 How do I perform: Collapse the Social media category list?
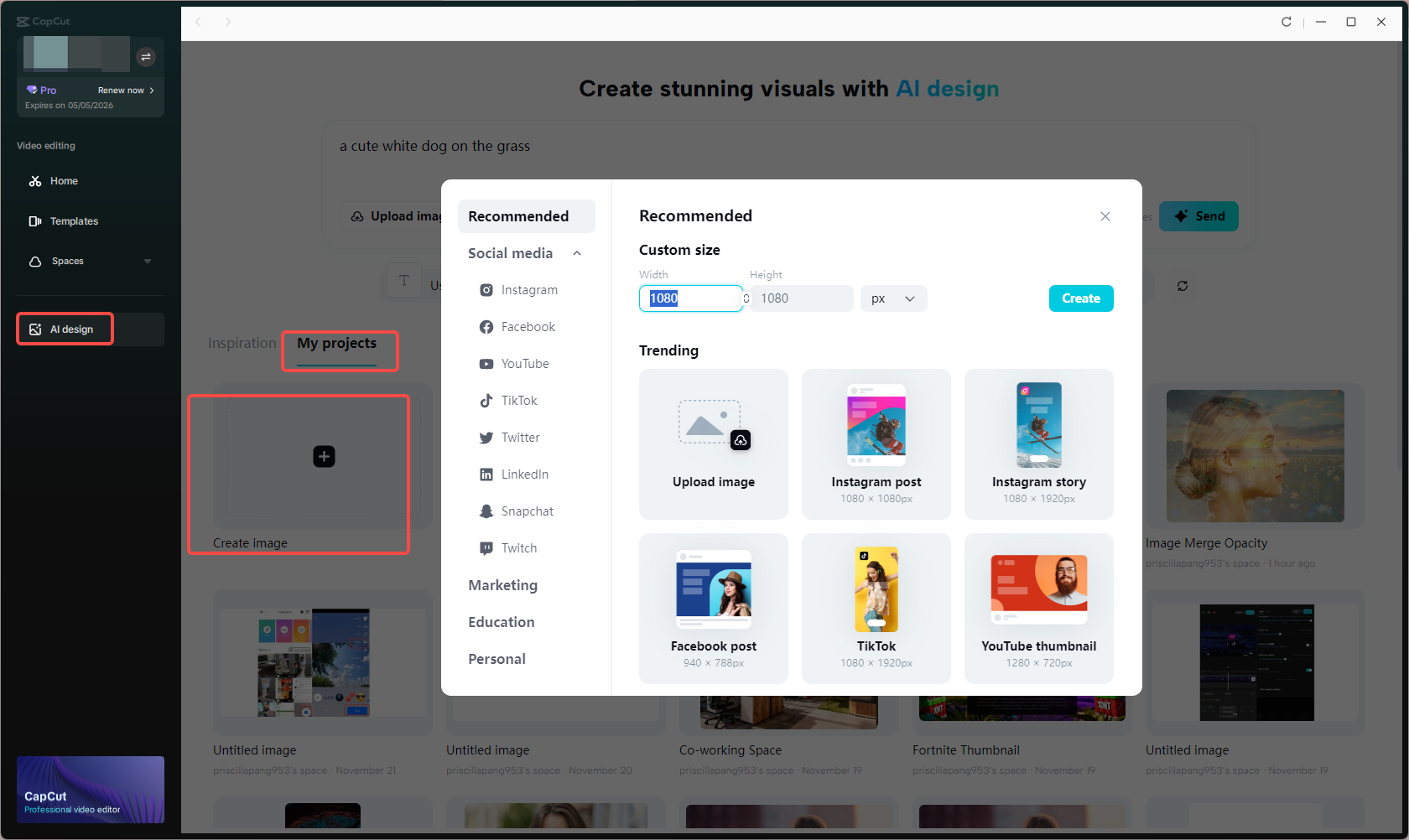(576, 252)
